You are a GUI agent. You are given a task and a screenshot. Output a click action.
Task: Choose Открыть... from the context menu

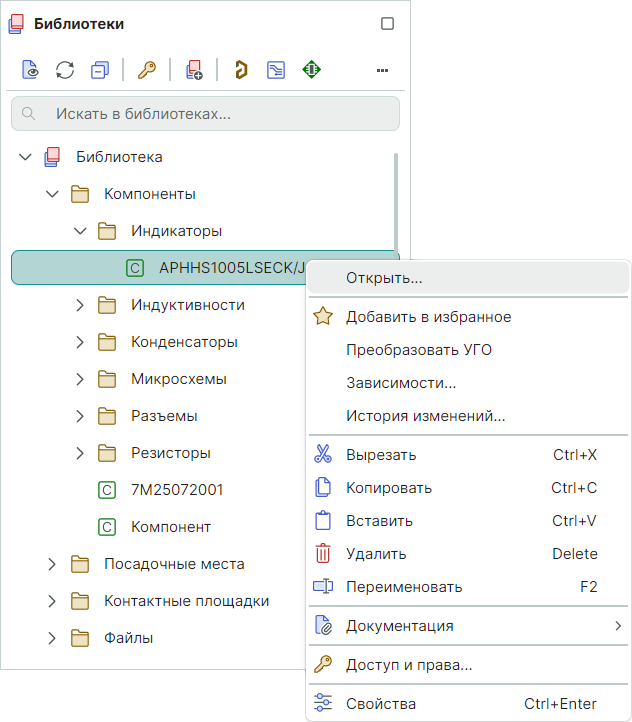click(x=384, y=278)
